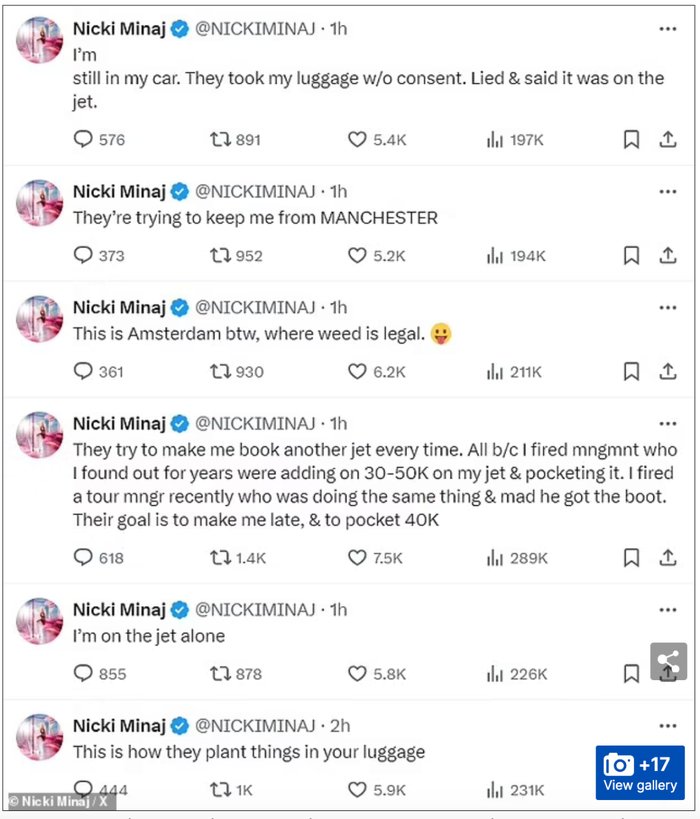Image resolution: width=700 pixels, height=819 pixels.
Task: Click the 'View gallery' +17 button
Action: point(640,773)
